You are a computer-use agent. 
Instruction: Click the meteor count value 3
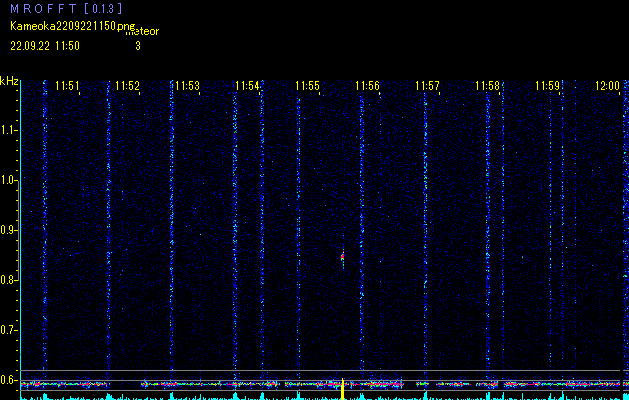[x=138, y=46]
